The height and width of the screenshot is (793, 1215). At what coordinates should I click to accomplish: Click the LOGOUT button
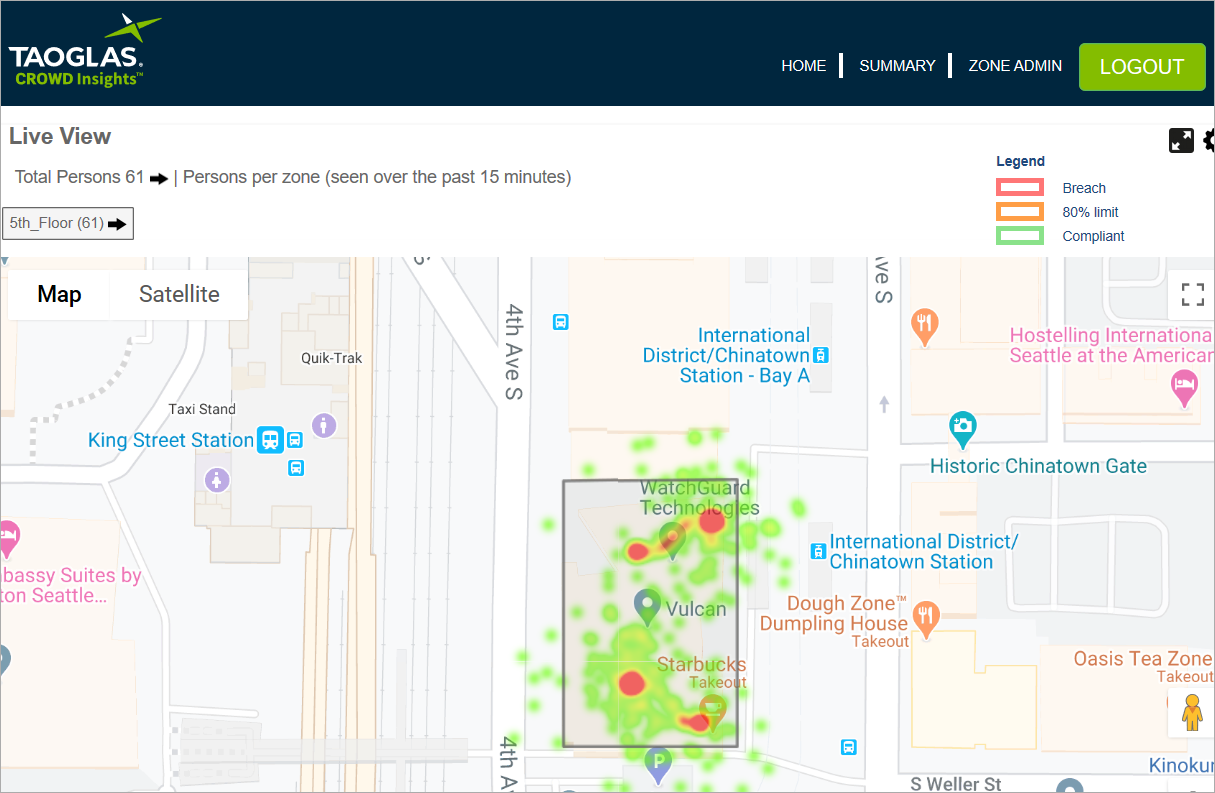[x=1141, y=66]
